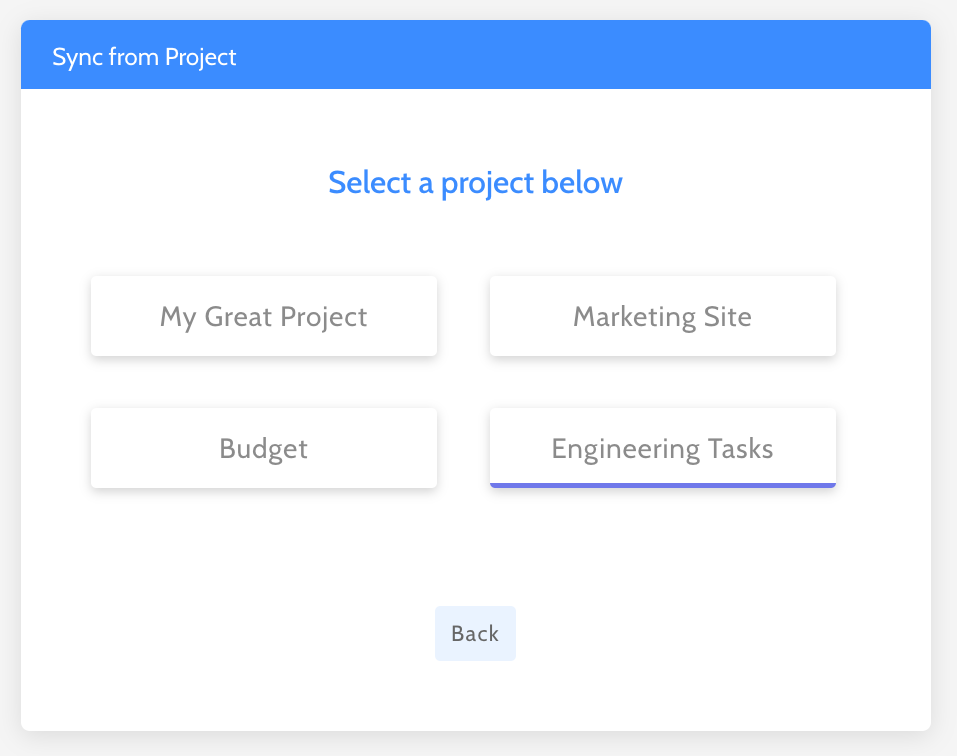Return to previous screen via Back
Image resolution: width=957 pixels, height=756 pixels.
475,633
